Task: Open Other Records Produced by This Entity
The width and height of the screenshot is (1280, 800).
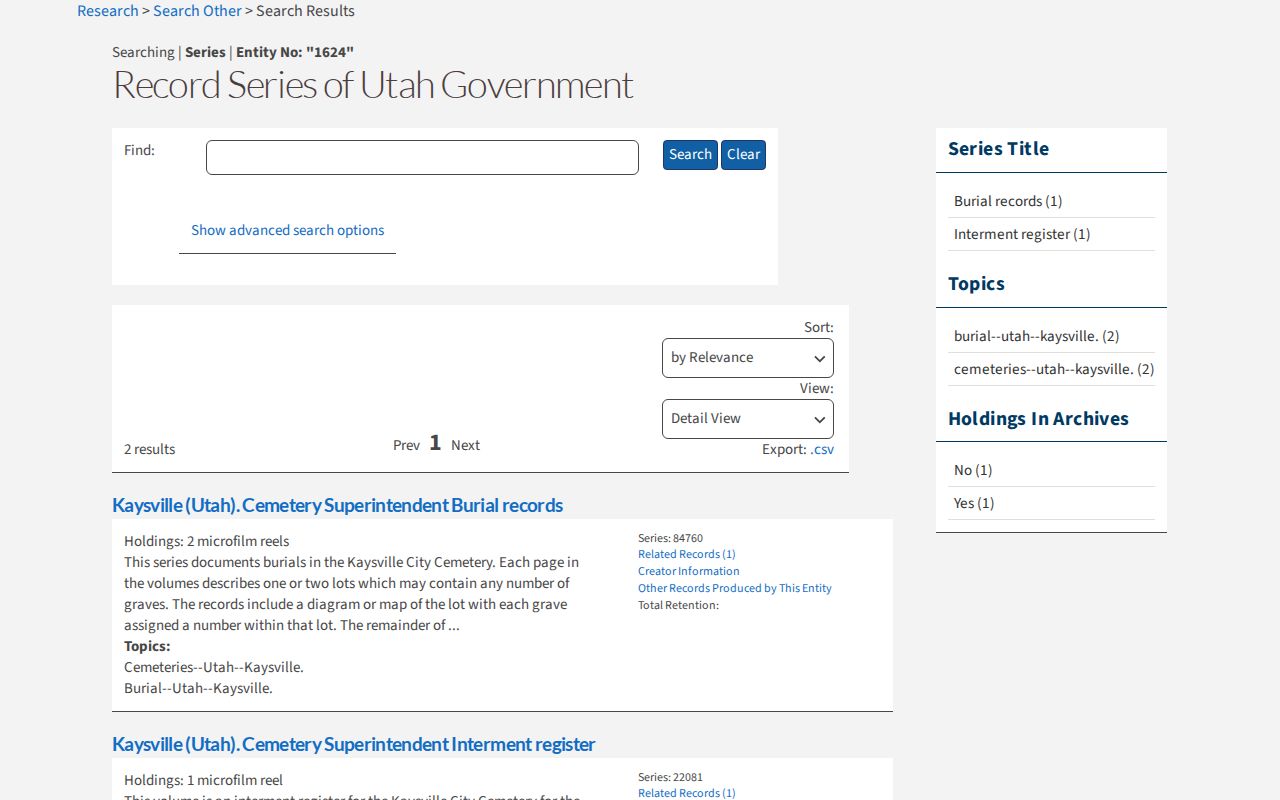Action: tap(735, 588)
